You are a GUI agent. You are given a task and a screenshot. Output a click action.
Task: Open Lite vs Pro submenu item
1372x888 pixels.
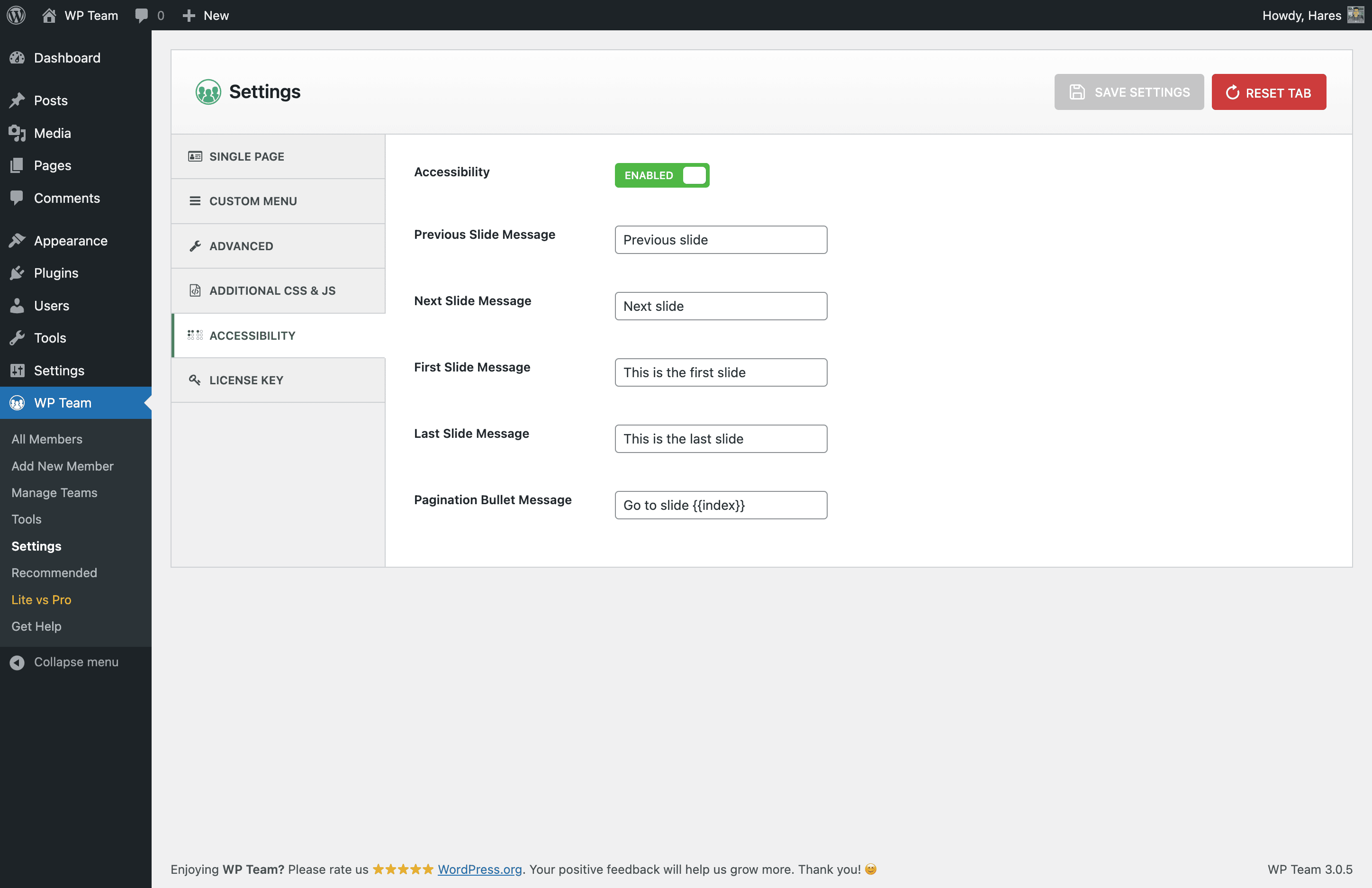click(42, 599)
